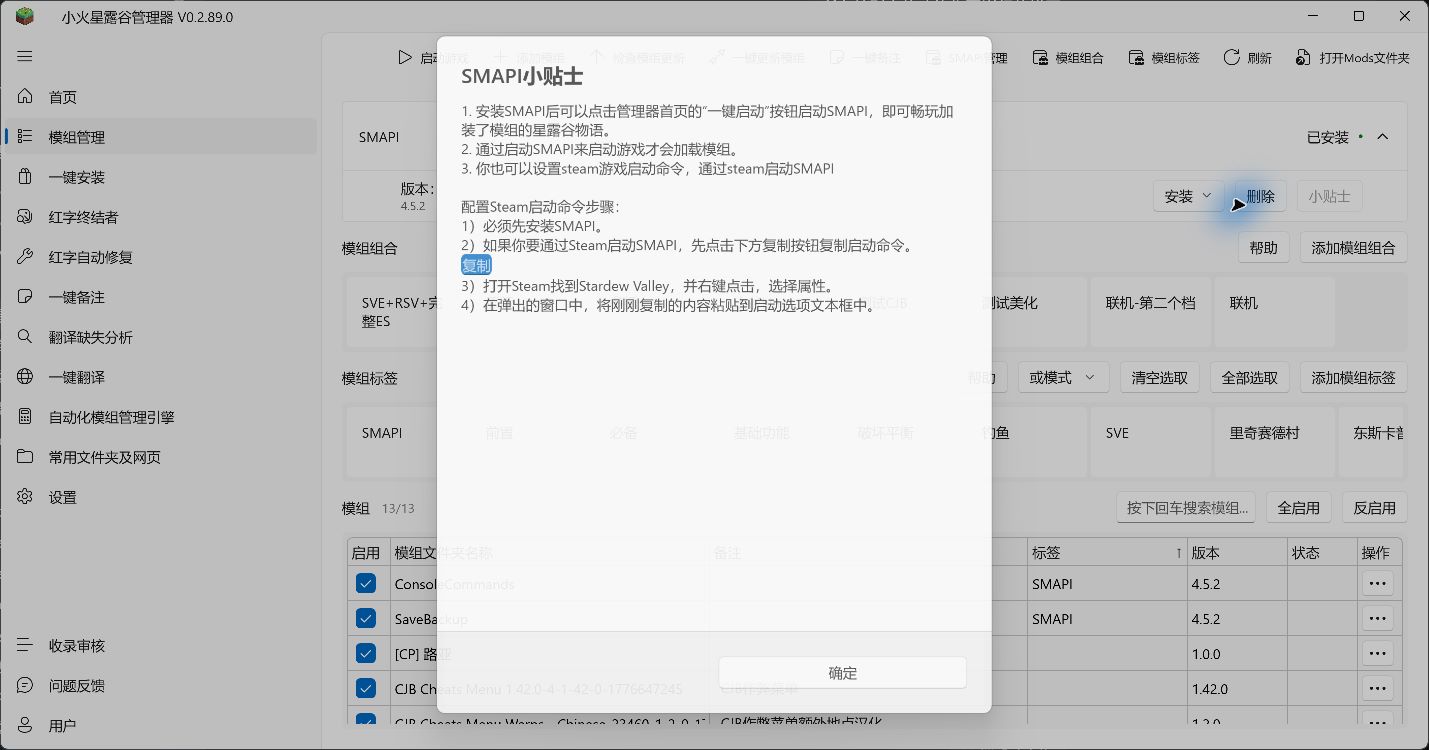The width and height of the screenshot is (1429, 750).
Task: Toggle the hamburger navigation menu
Action: (25, 57)
